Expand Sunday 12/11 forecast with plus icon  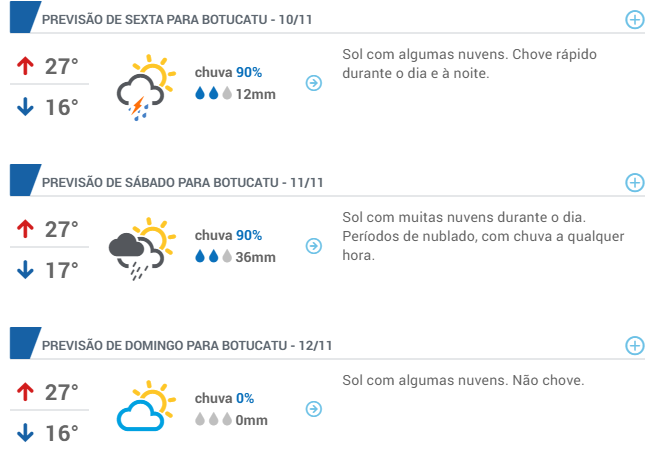pyautogui.click(x=635, y=346)
